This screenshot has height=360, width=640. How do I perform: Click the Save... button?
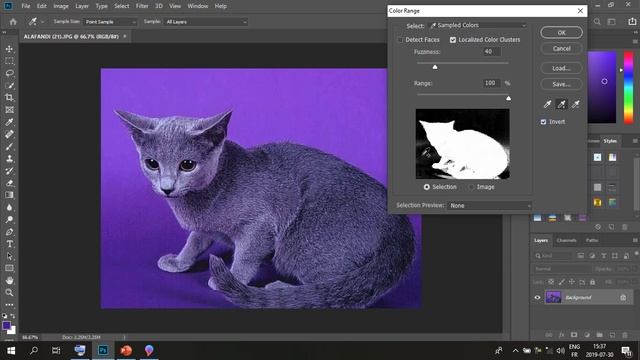pos(562,84)
